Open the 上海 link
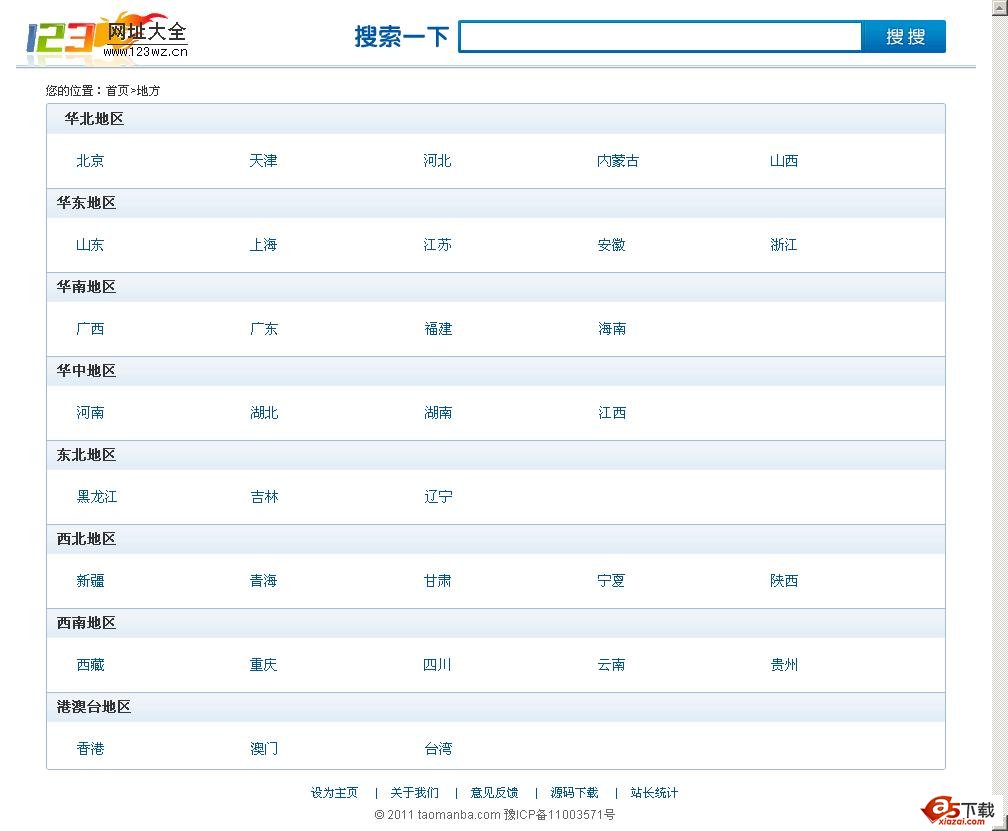 pyautogui.click(x=264, y=245)
